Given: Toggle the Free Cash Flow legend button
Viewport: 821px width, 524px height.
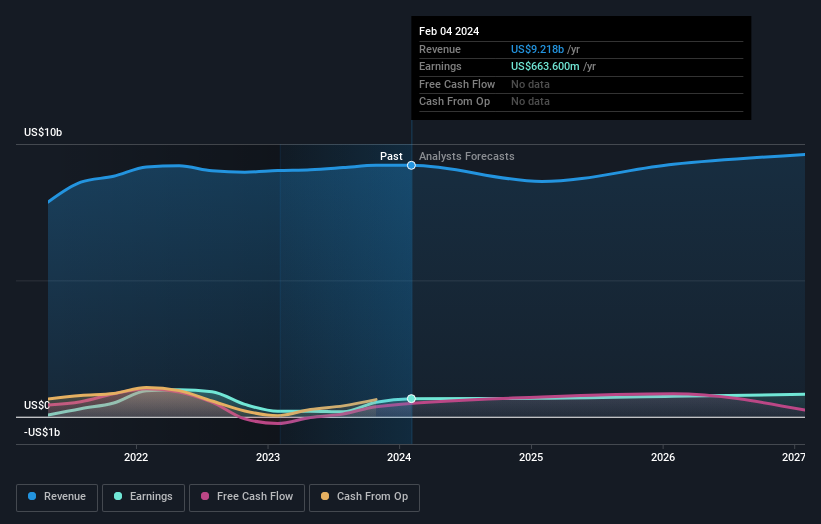Looking at the screenshot, I should coord(247,497).
